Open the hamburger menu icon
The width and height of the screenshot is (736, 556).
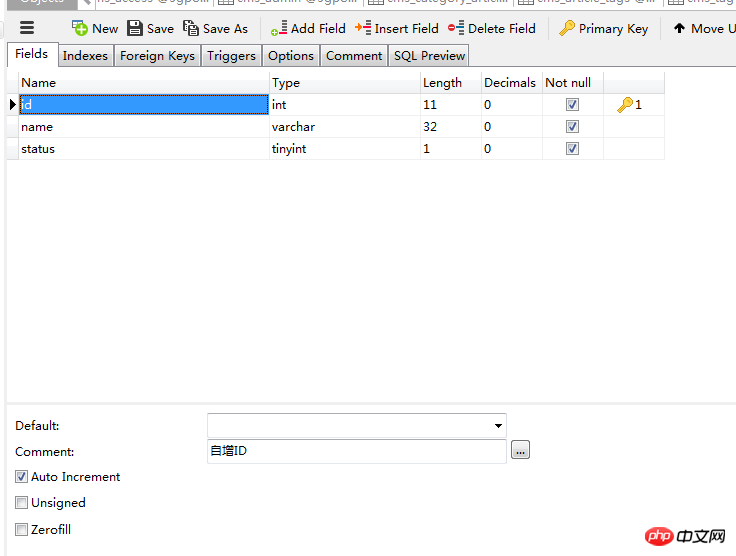tap(27, 28)
